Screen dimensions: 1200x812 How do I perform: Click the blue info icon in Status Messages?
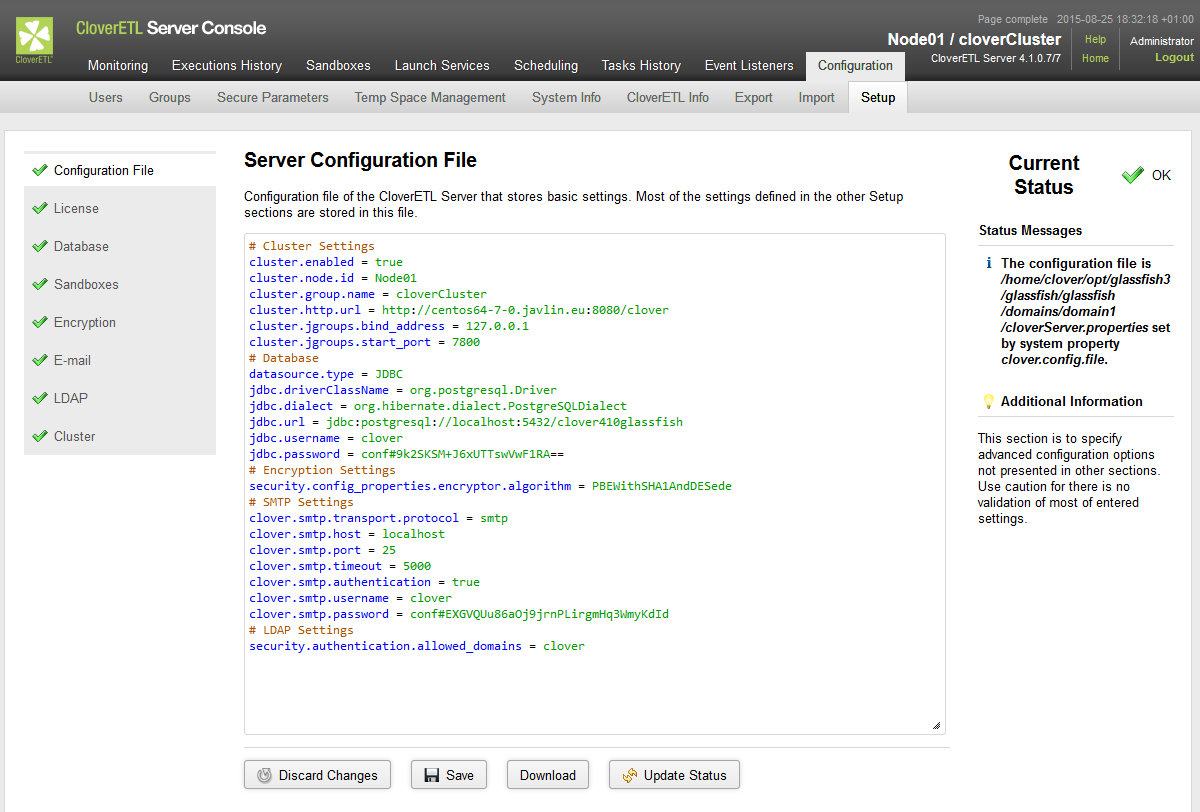(988, 264)
